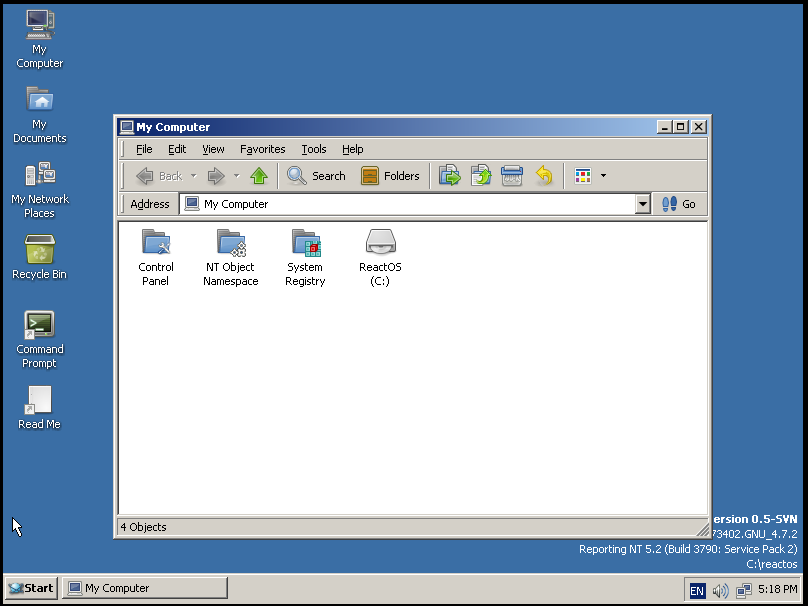The height and width of the screenshot is (606, 808).
Task: Click the '4 Objects' status bar text
Action: [144, 527]
